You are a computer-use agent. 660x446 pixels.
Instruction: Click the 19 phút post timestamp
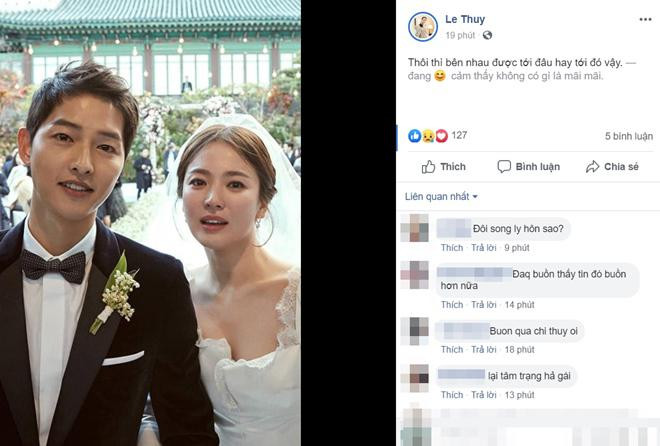(x=460, y=35)
